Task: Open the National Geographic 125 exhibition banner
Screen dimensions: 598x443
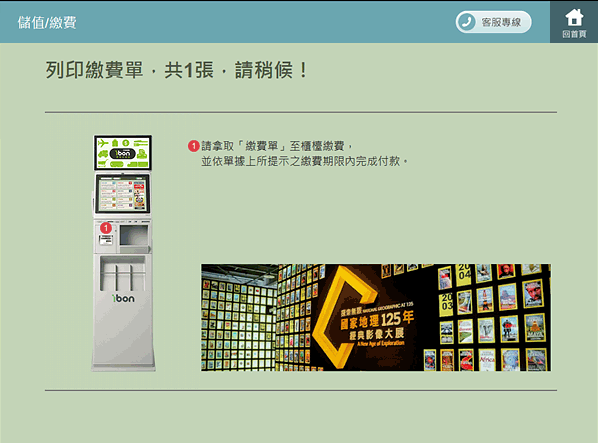Action: click(x=376, y=317)
